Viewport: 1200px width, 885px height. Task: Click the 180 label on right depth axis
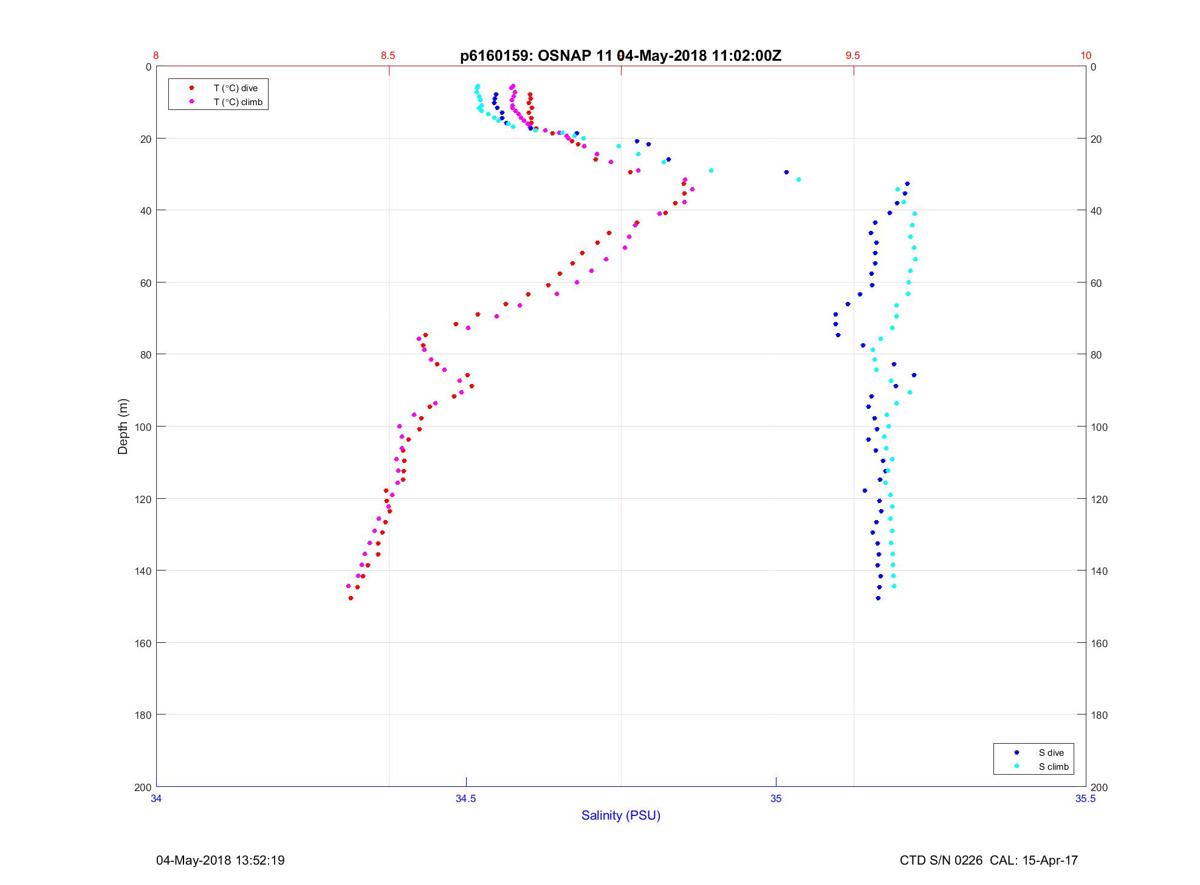(x=1100, y=715)
